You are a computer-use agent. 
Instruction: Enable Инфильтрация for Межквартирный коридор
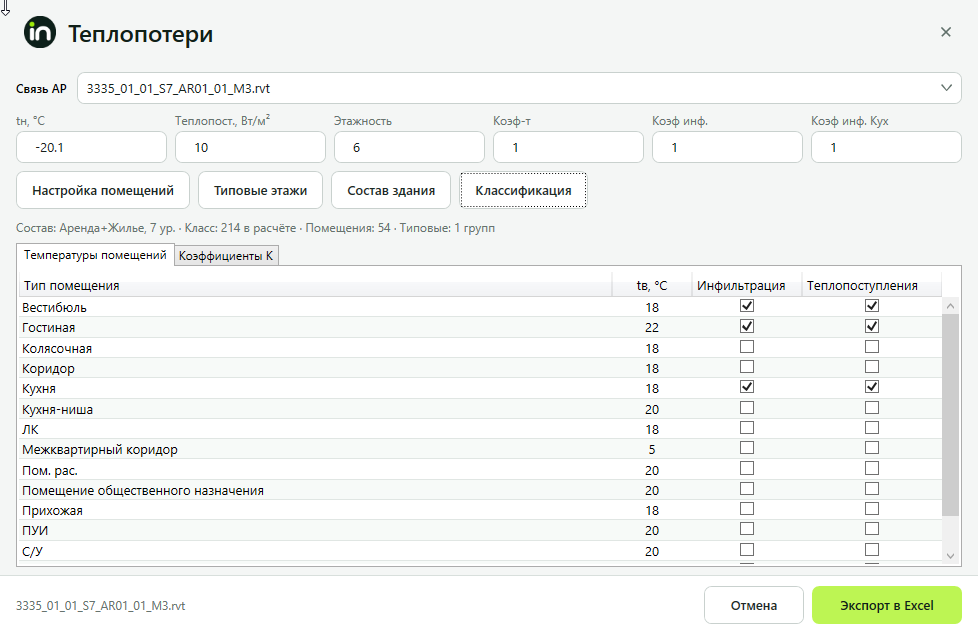pyautogui.click(x=747, y=448)
